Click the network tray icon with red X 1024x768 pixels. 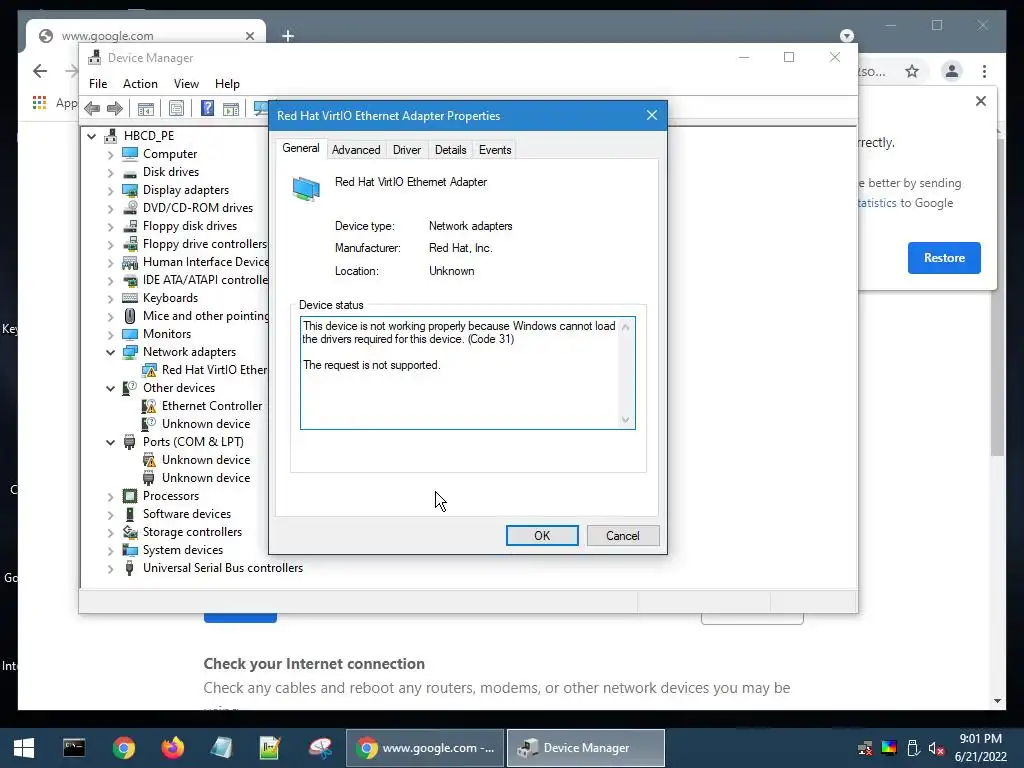[865, 748]
